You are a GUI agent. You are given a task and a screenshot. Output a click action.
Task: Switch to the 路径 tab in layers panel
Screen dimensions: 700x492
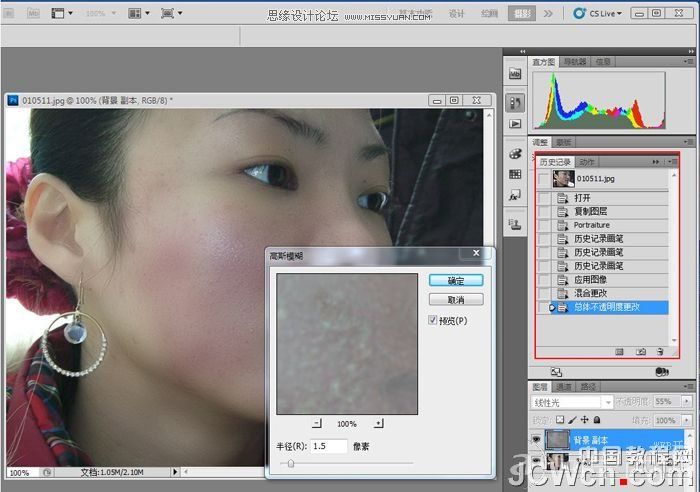[x=588, y=387]
